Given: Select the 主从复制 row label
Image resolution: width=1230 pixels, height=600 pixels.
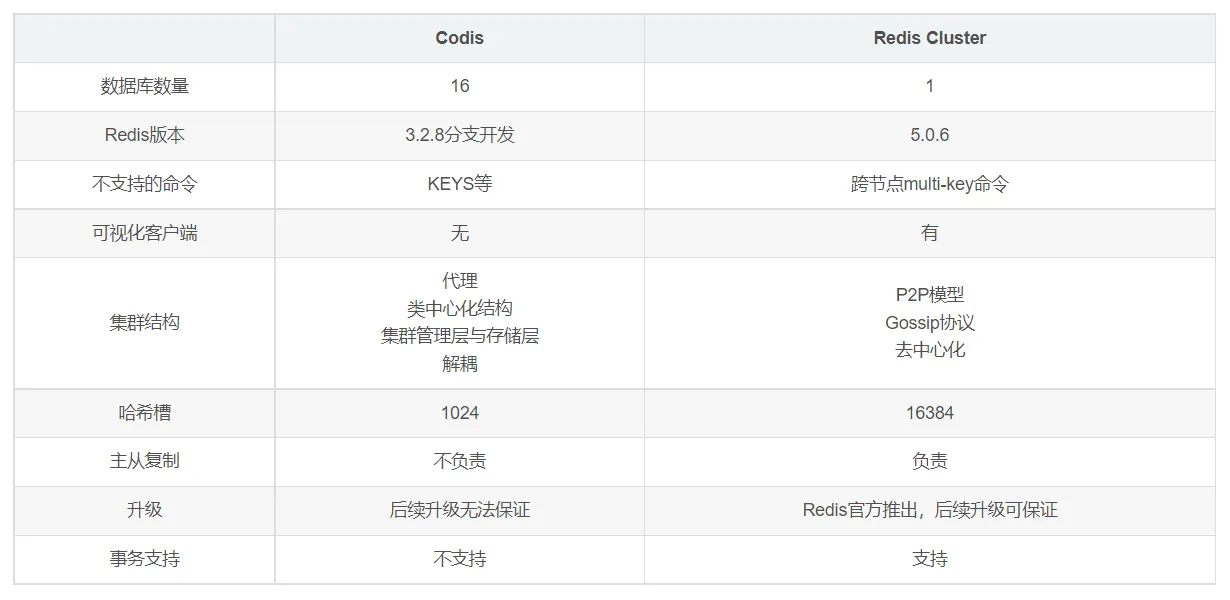Looking at the screenshot, I should point(145,461).
